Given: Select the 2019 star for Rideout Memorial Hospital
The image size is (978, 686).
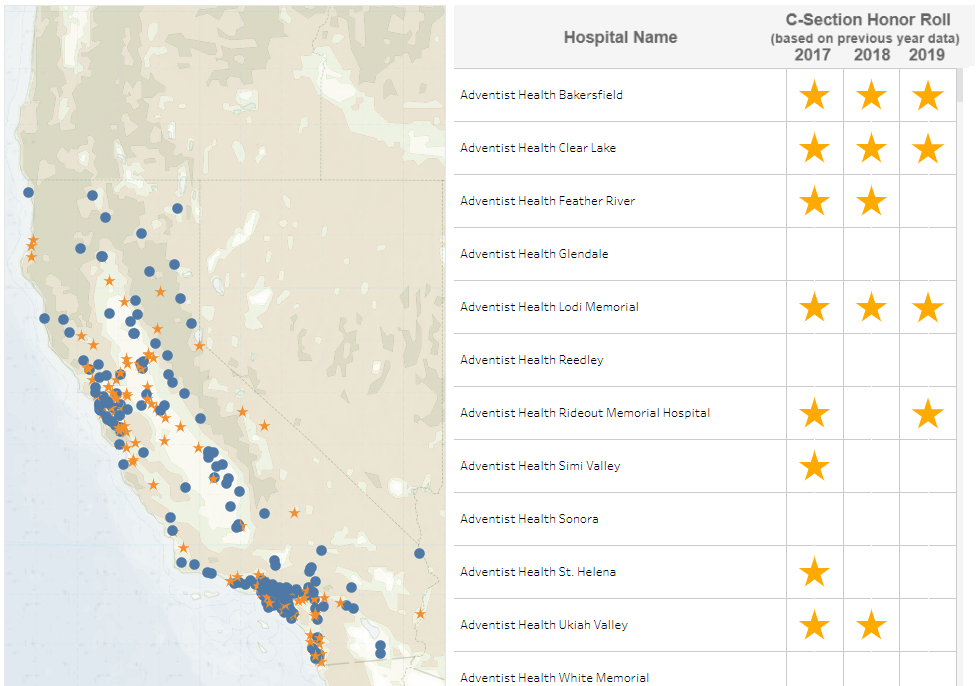Looking at the screenshot, I should [x=928, y=413].
